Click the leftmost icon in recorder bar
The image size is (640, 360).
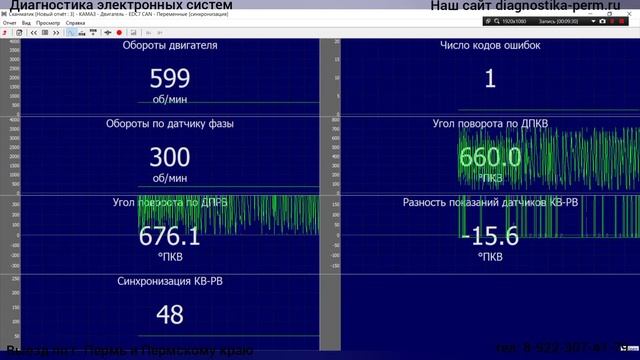click(488, 21)
